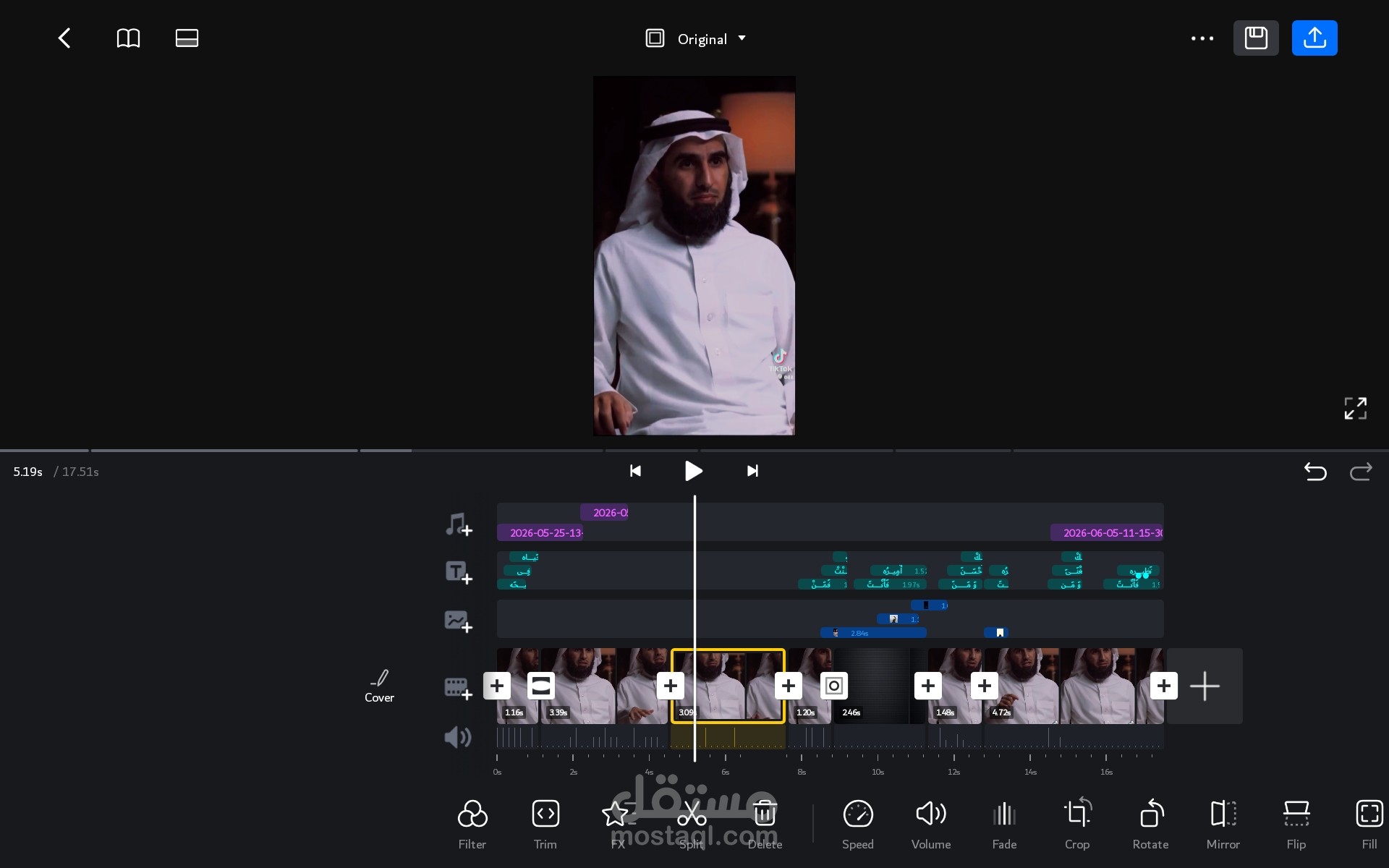Add transition after the 4.72s clip
Viewport: 1389px width, 868px height.
(1164, 686)
